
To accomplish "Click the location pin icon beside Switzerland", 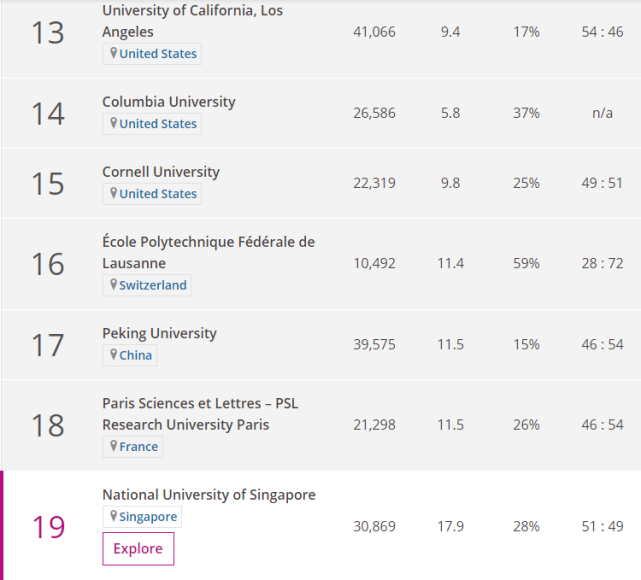I will click(114, 285).
